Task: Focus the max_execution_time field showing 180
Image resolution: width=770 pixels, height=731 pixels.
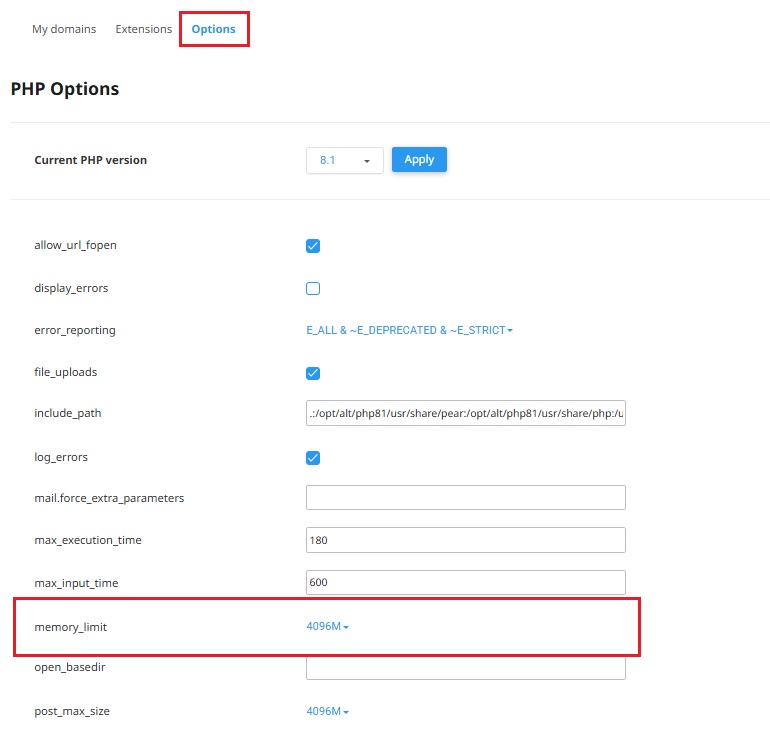Action: coord(466,540)
